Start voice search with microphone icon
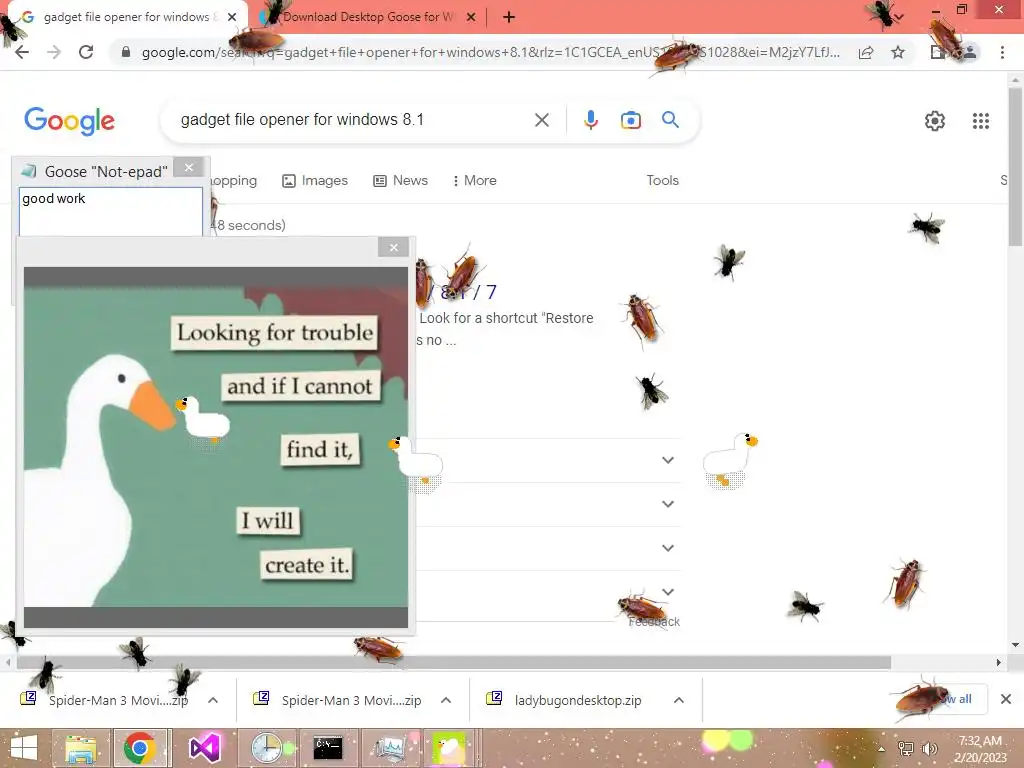 (x=590, y=120)
